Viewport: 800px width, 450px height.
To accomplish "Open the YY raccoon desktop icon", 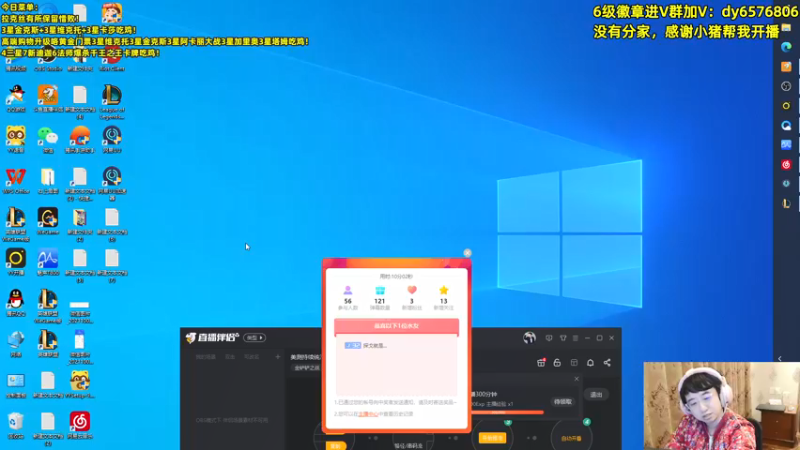I will (x=16, y=139).
